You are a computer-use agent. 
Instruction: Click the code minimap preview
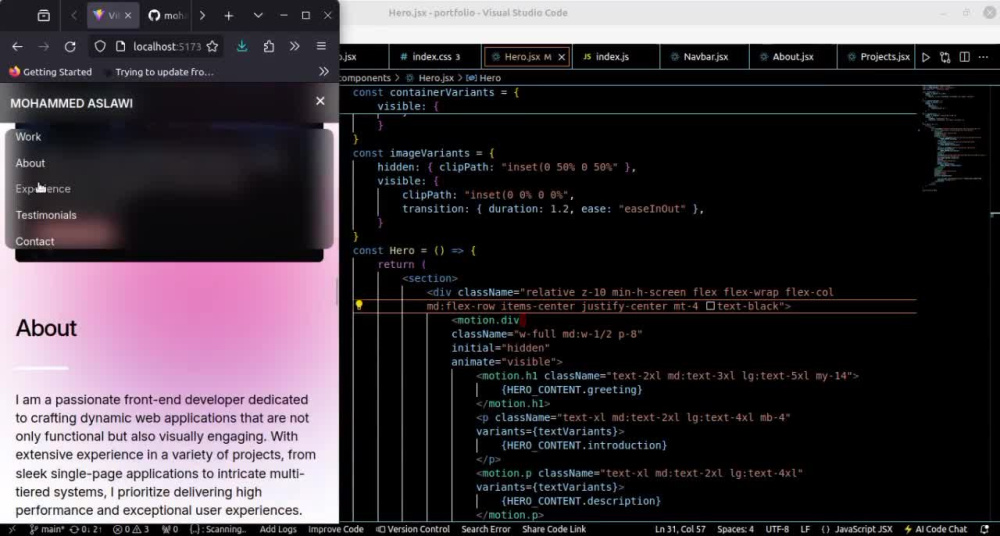[952, 137]
